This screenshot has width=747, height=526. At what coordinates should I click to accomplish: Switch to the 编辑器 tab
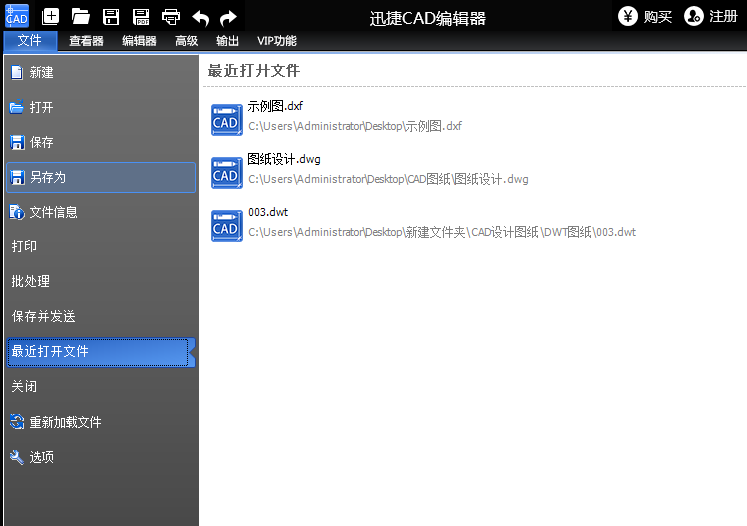[139, 41]
